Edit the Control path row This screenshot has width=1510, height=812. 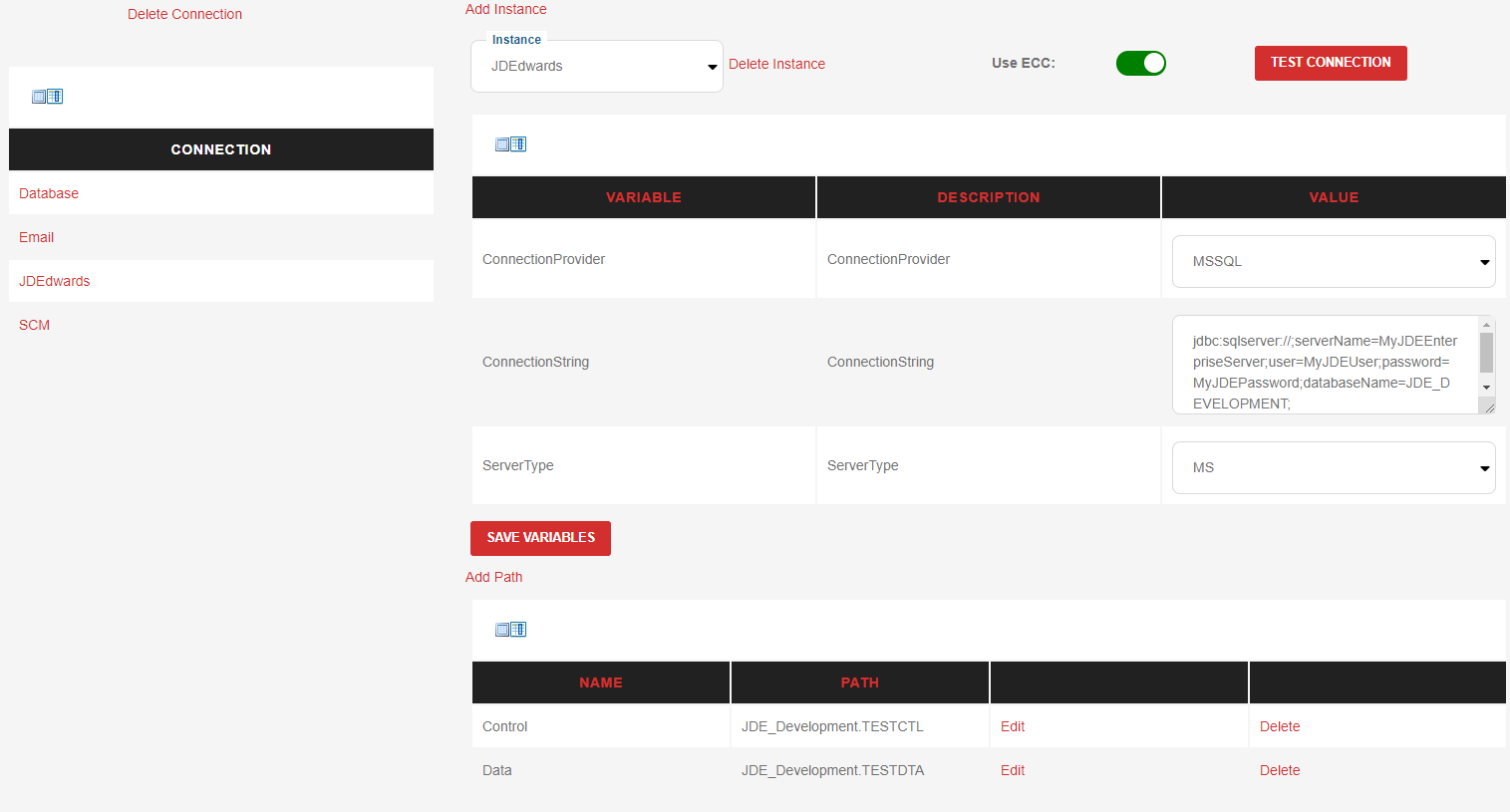1013,726
